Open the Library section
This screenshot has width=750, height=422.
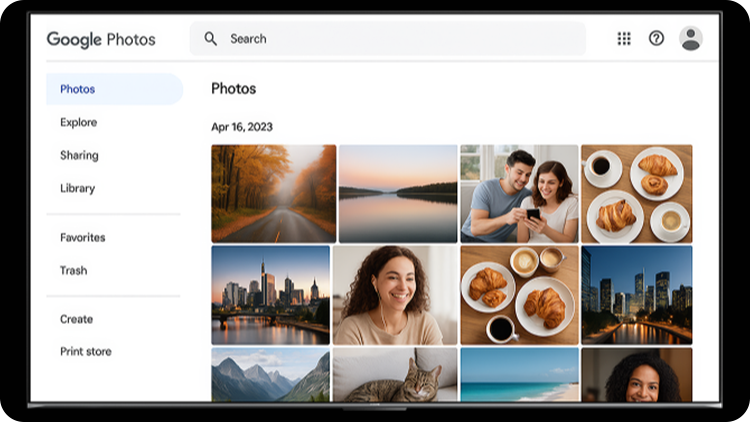coord(78,188)
